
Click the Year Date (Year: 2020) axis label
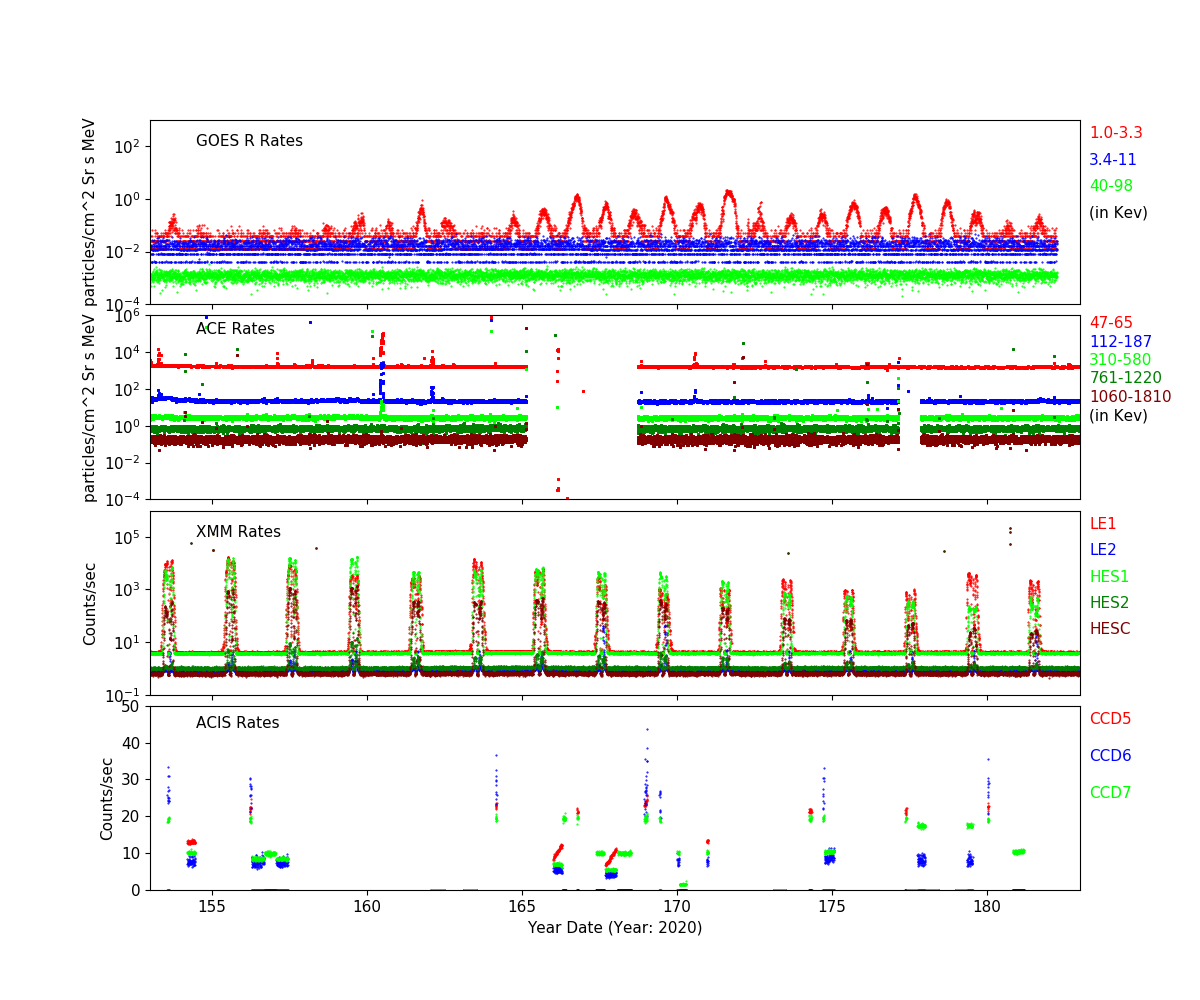[x=615, y=928]
